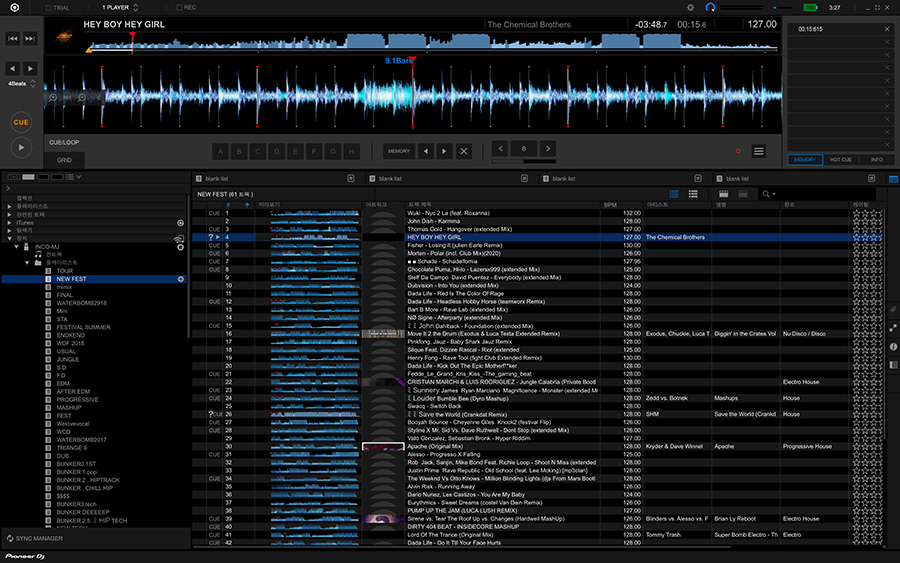
Task: Switch to the MEMORY tab
Action: (x=805, y=160)
